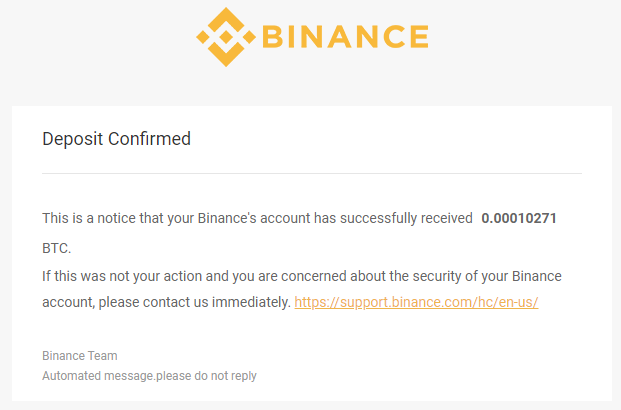The height and width of the screenshot is (410, 621).
Task: Click the BINANCE wordmark text
Action: click(343, 38)
